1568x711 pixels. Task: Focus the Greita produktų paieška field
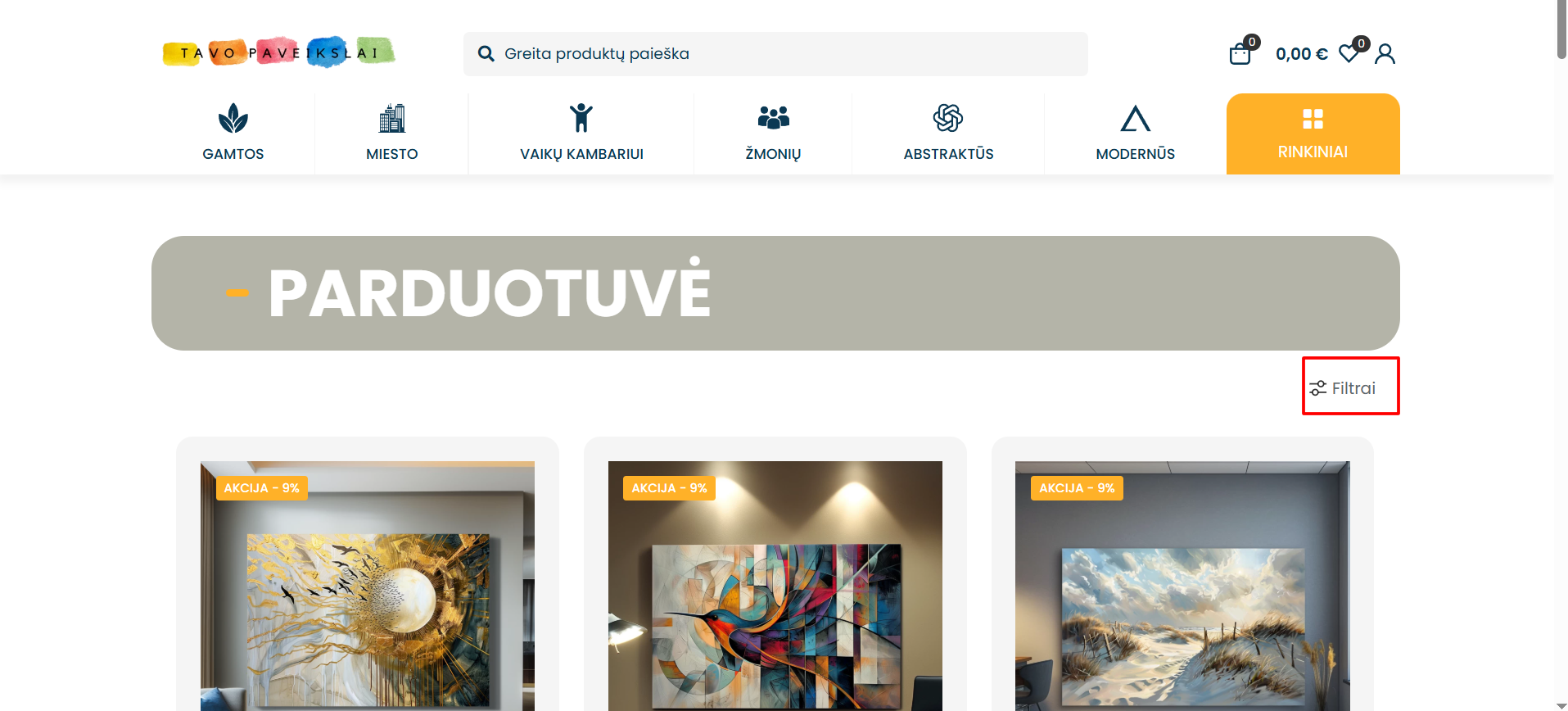[775, 54]
